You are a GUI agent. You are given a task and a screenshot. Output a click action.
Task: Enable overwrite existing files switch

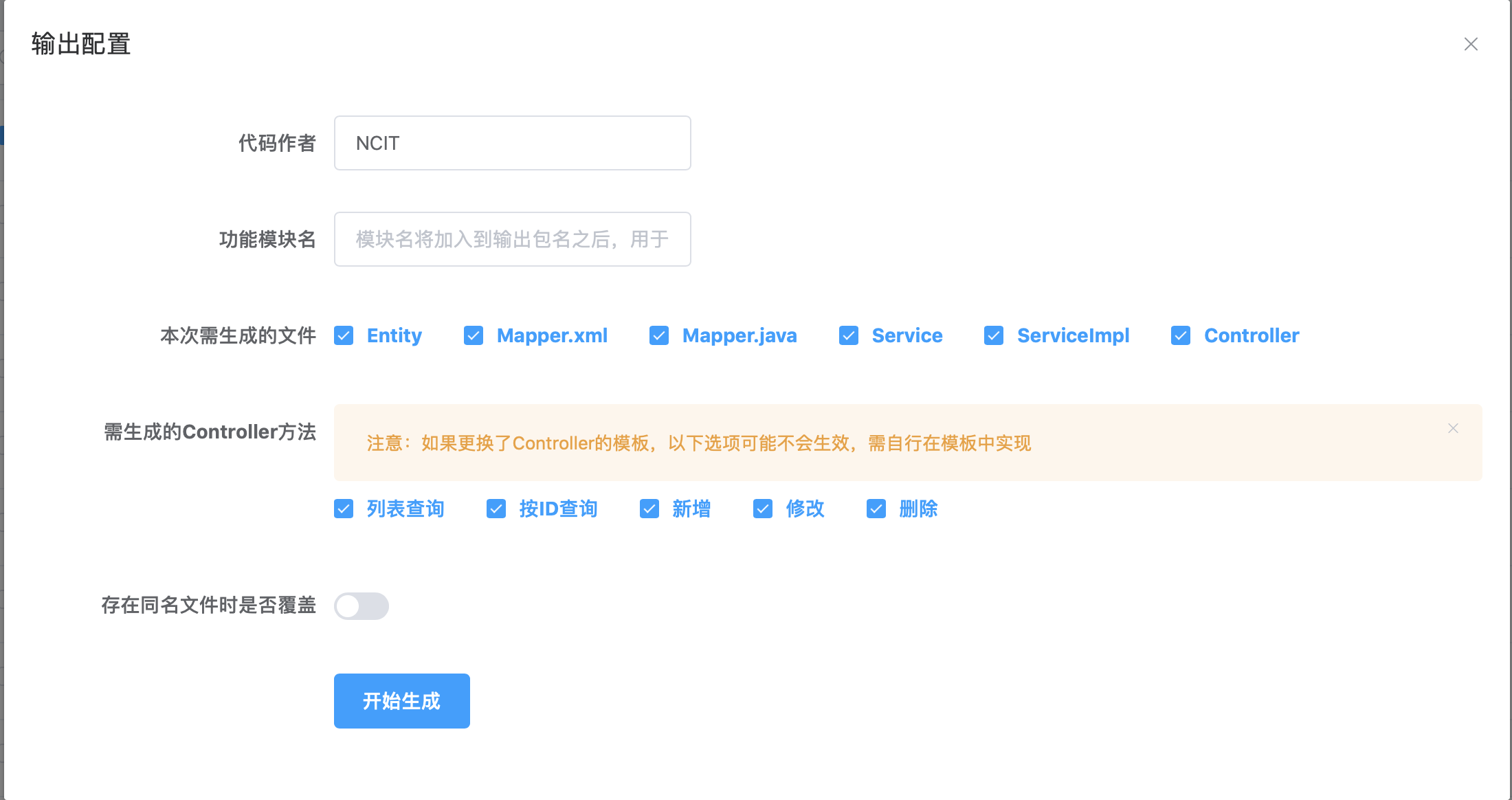[x=362, y=606]
